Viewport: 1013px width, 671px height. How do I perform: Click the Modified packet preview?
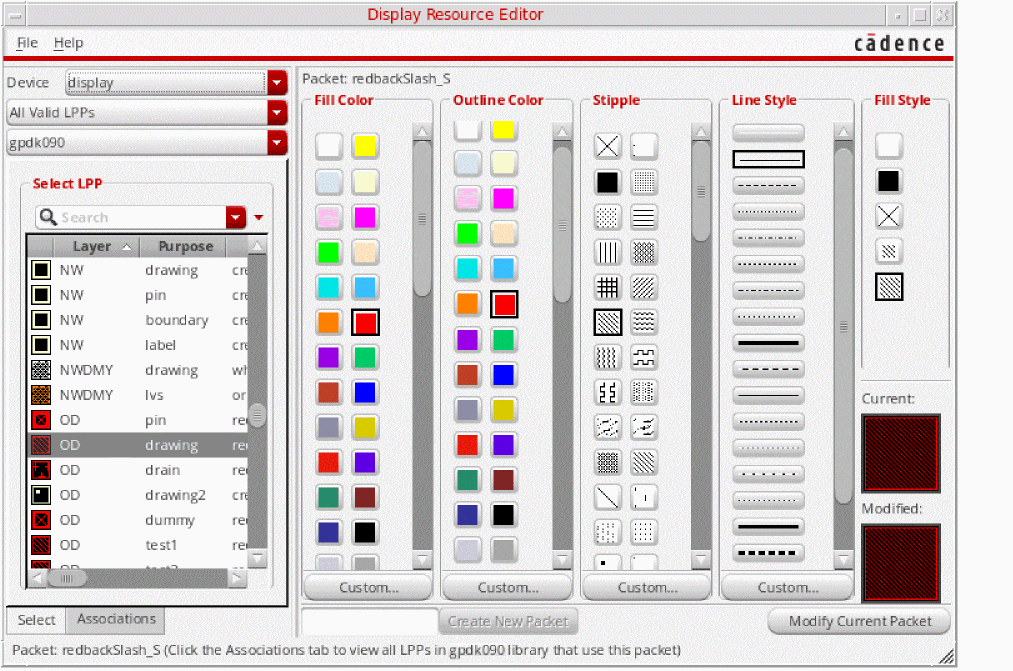click(x=901, y=563)
